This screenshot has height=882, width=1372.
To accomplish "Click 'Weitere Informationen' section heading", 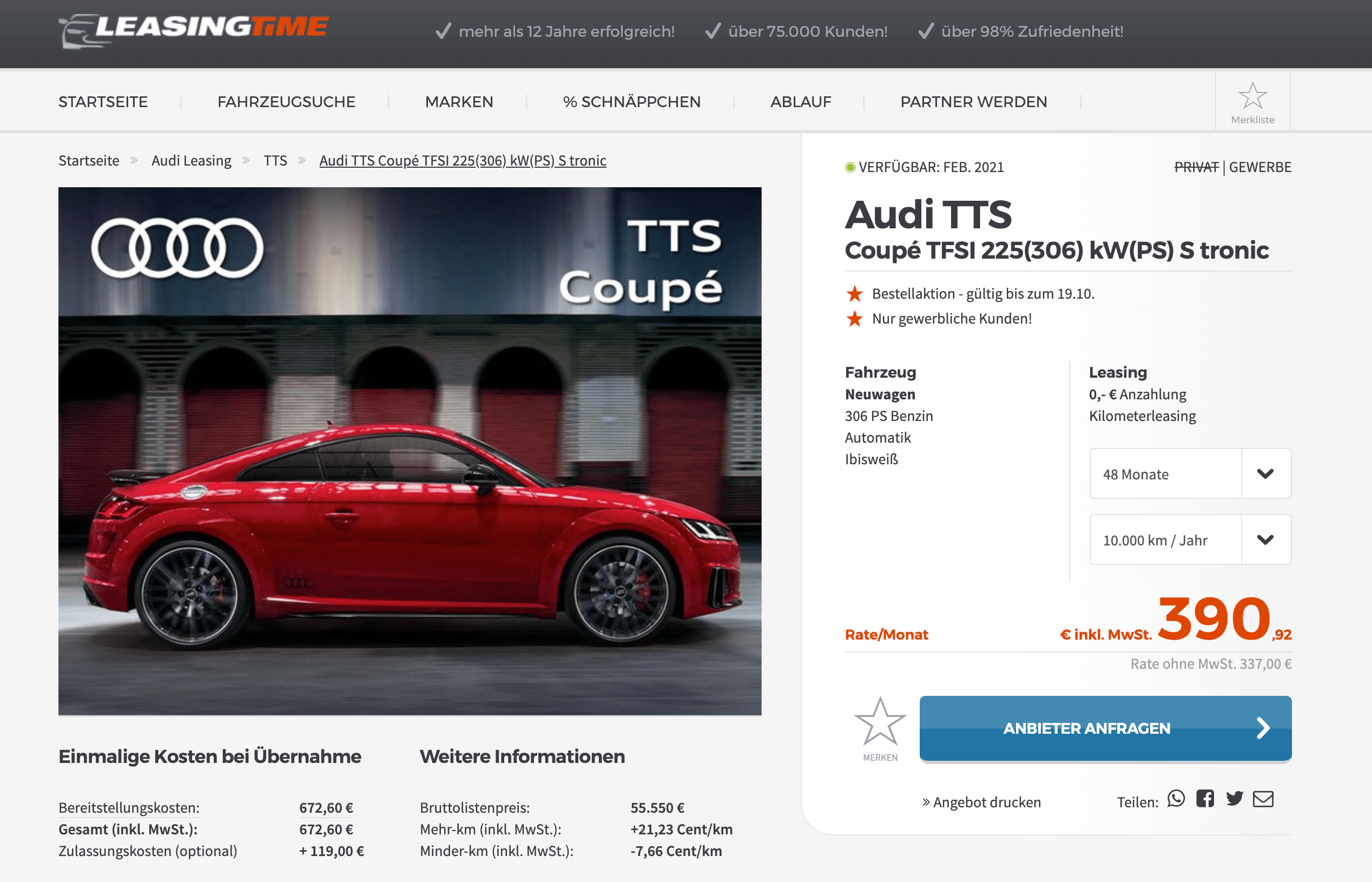I will [x=522, y=756].
